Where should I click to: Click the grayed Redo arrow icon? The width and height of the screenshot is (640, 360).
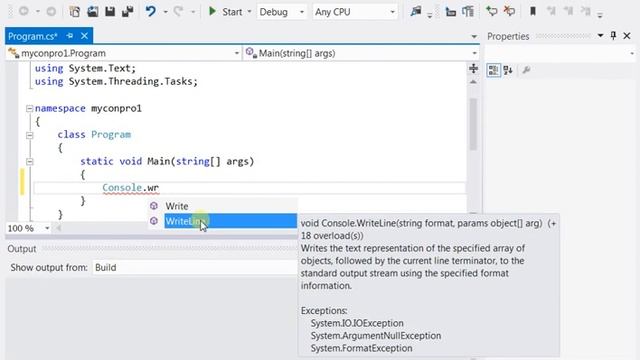point(178,11)
